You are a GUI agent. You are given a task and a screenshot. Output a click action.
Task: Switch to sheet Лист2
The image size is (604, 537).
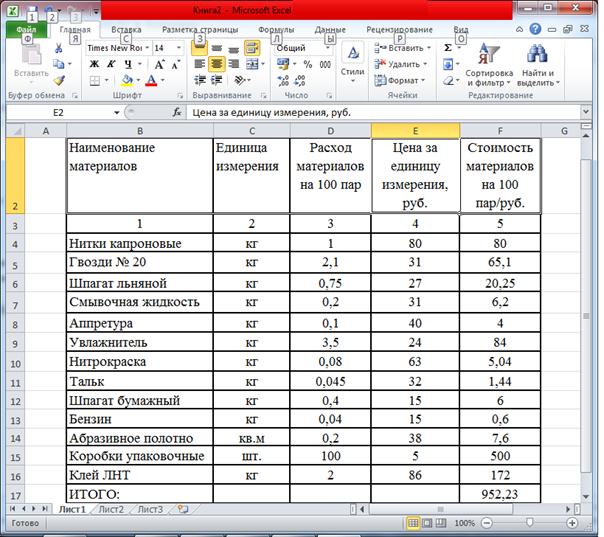click(111, 509)
